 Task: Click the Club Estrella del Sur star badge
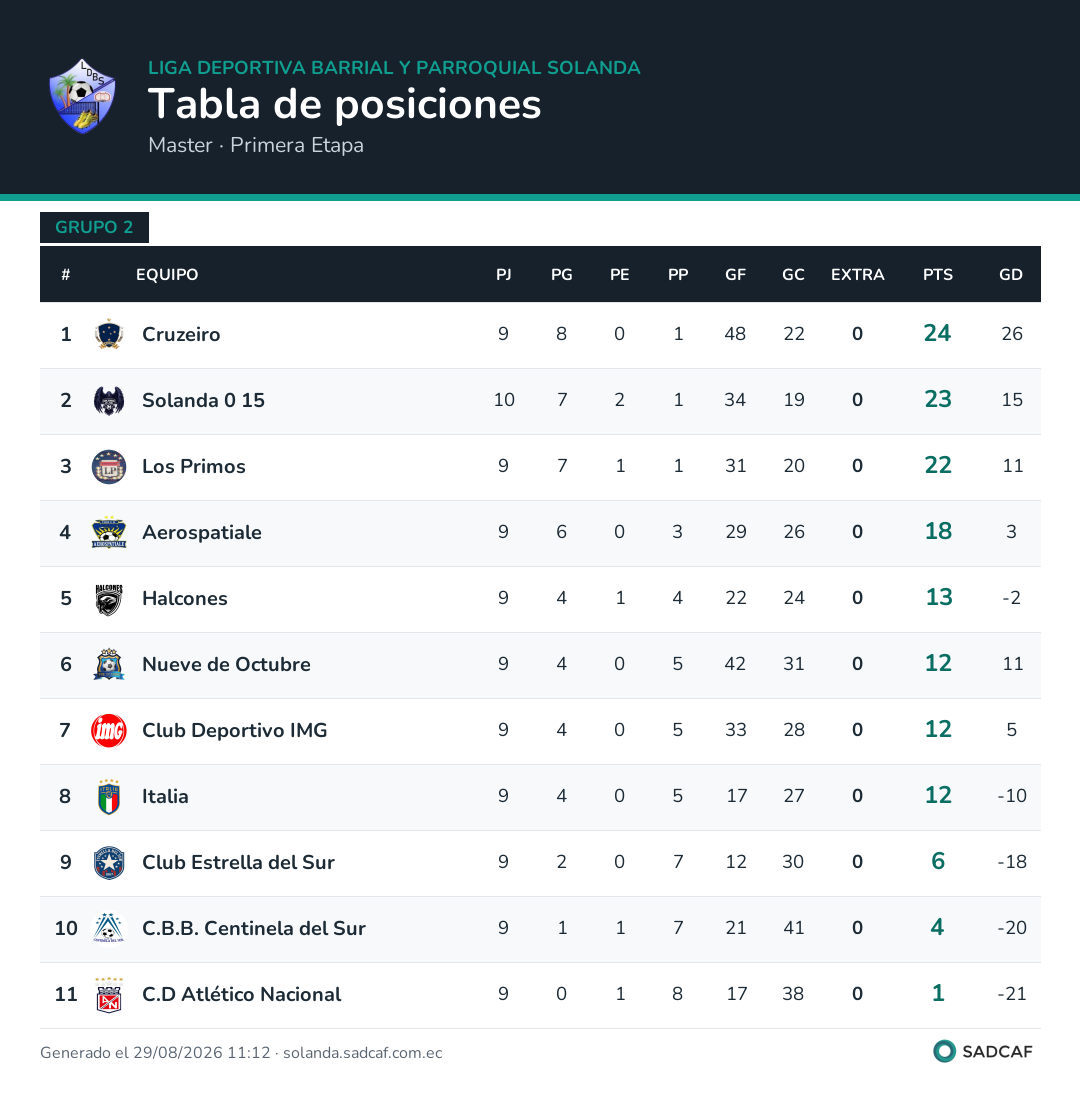point(109,862)
